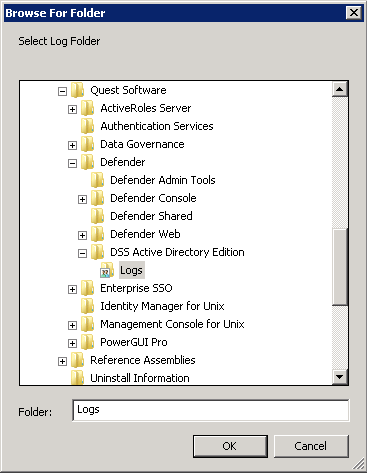367x473 pixels.
Task: Close the Browse For Folder dialog
Action: (354, 13)
